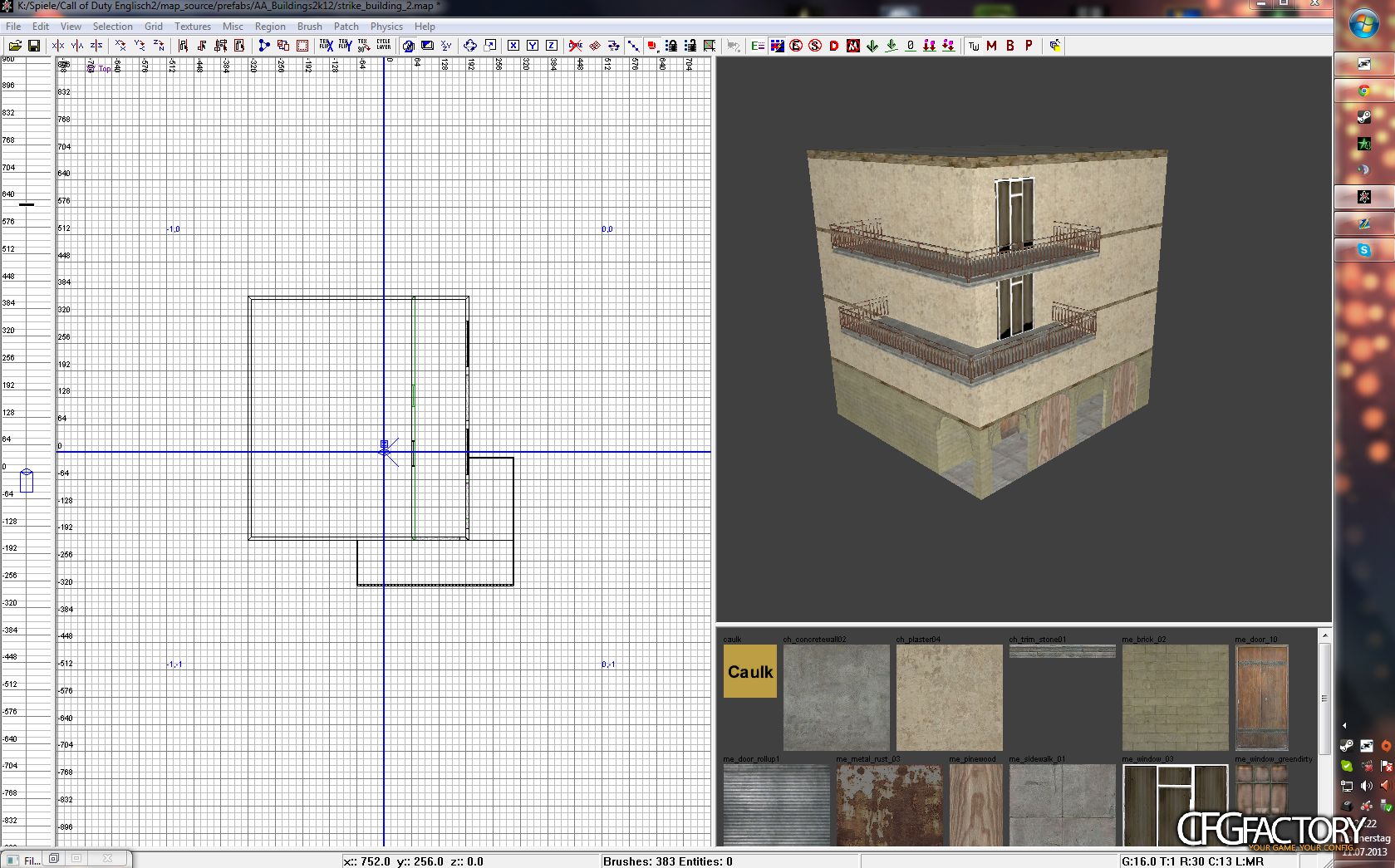Click the Cycle Layer icon
The image size is (1395, 868).
(383, 46)
